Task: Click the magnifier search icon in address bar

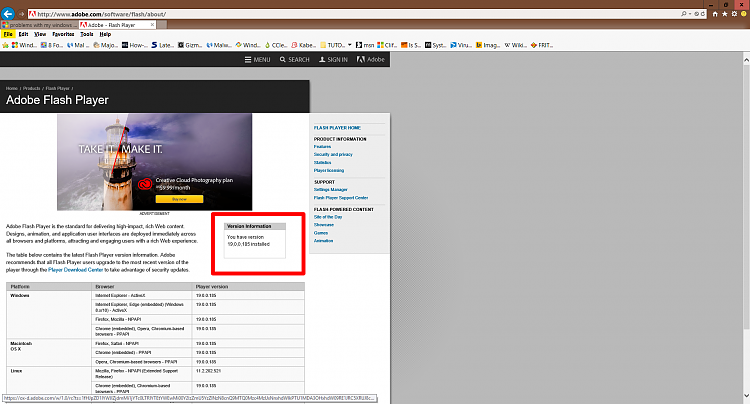Action: point(684,14)
